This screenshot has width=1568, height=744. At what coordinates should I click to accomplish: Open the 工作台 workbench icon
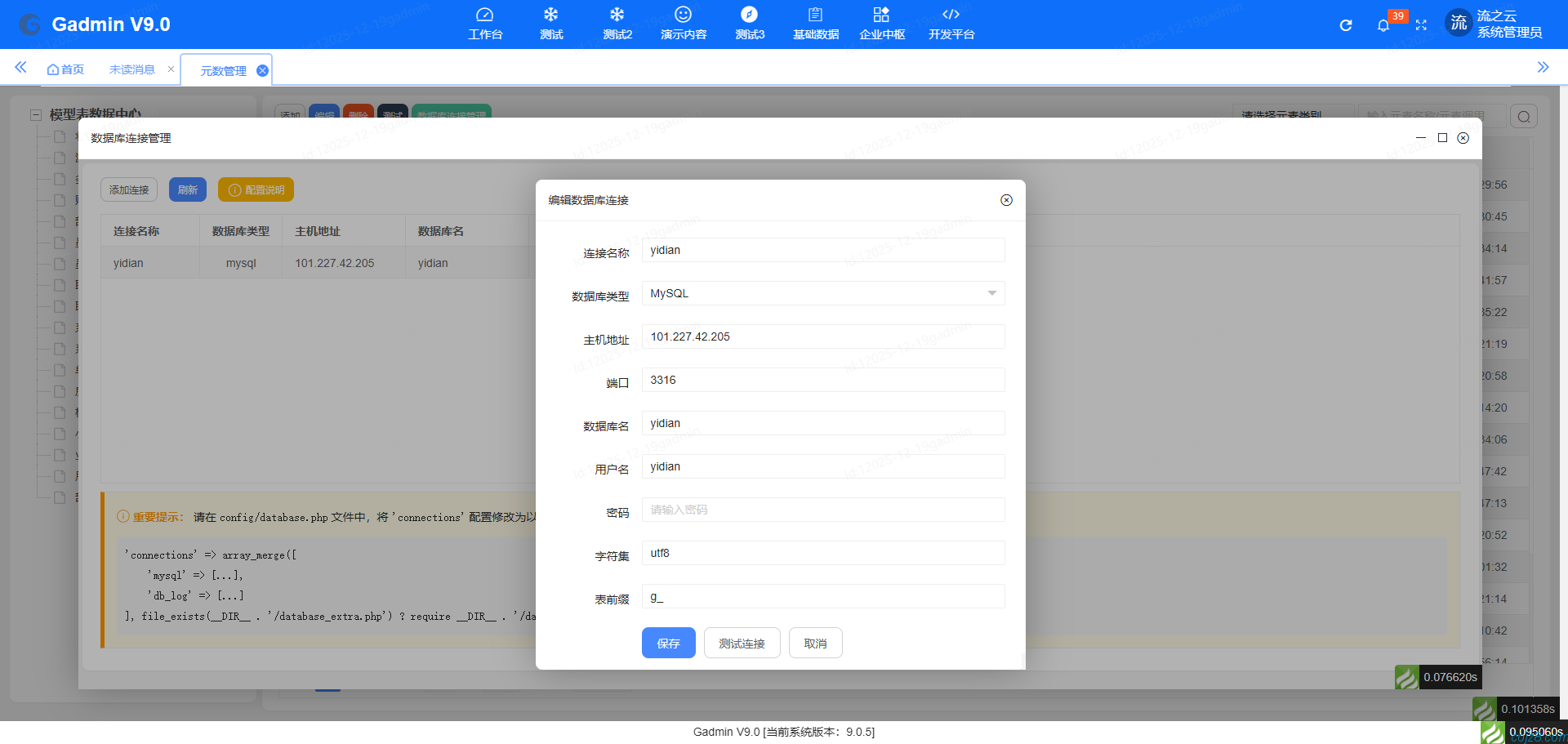coord(485,23)
